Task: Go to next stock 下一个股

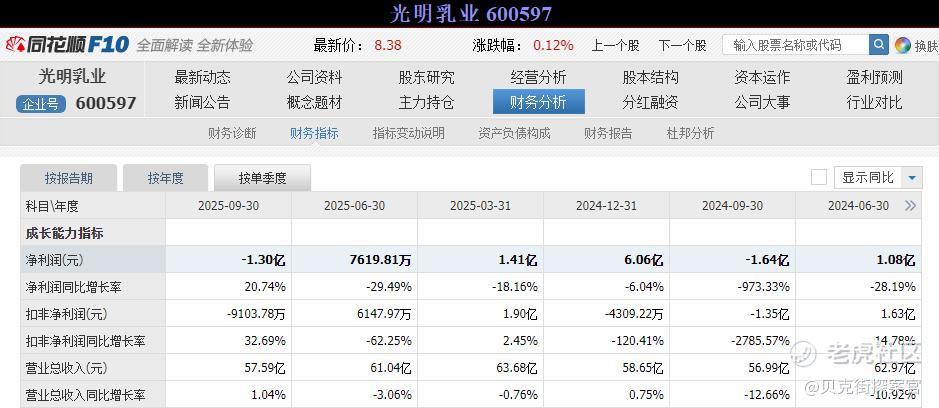Action: click(x=682, y=46)
